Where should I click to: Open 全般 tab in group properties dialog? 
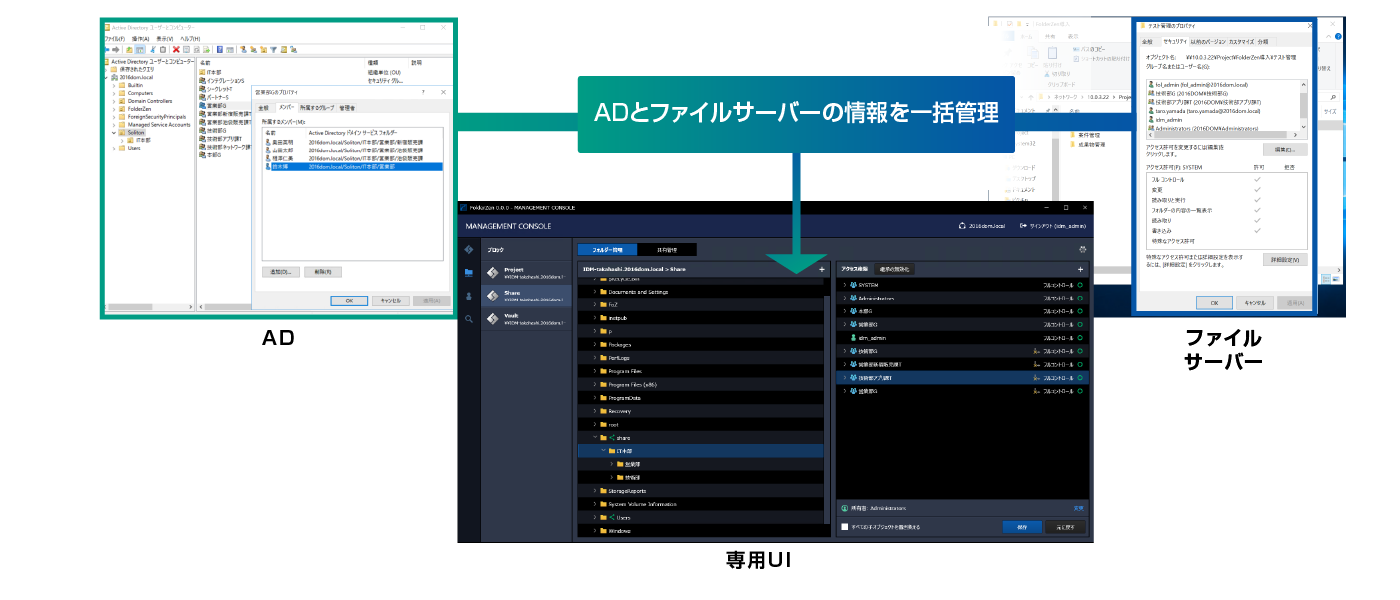264,106
